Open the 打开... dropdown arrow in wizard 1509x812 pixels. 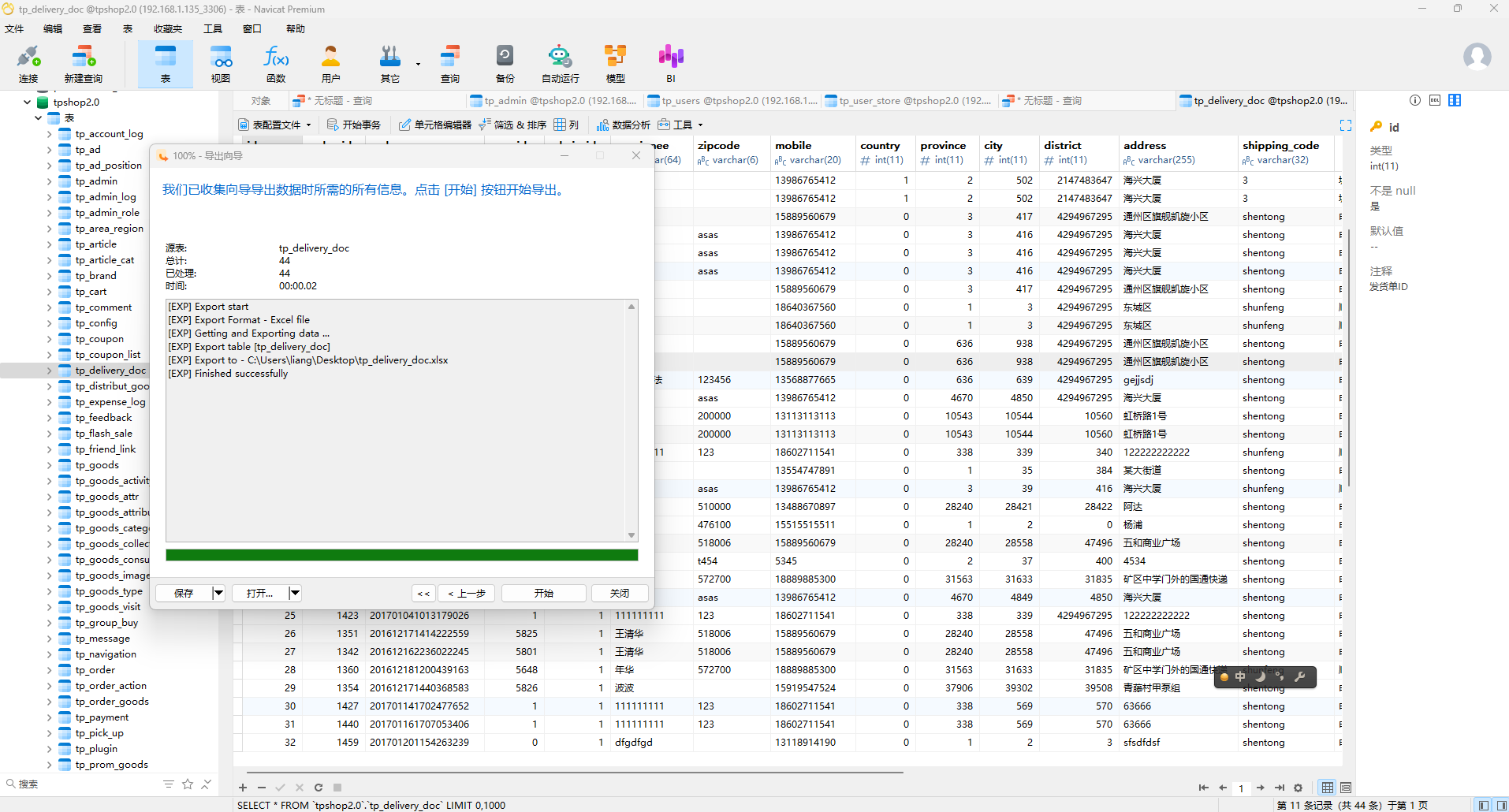click(295, 593)
